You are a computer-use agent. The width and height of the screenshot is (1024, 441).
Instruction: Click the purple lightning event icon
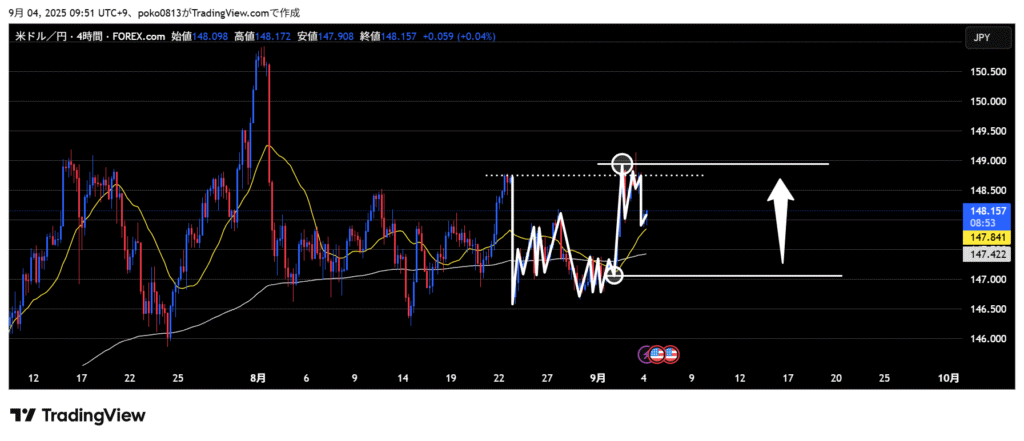pyautogui.click(x=646, y=353)
